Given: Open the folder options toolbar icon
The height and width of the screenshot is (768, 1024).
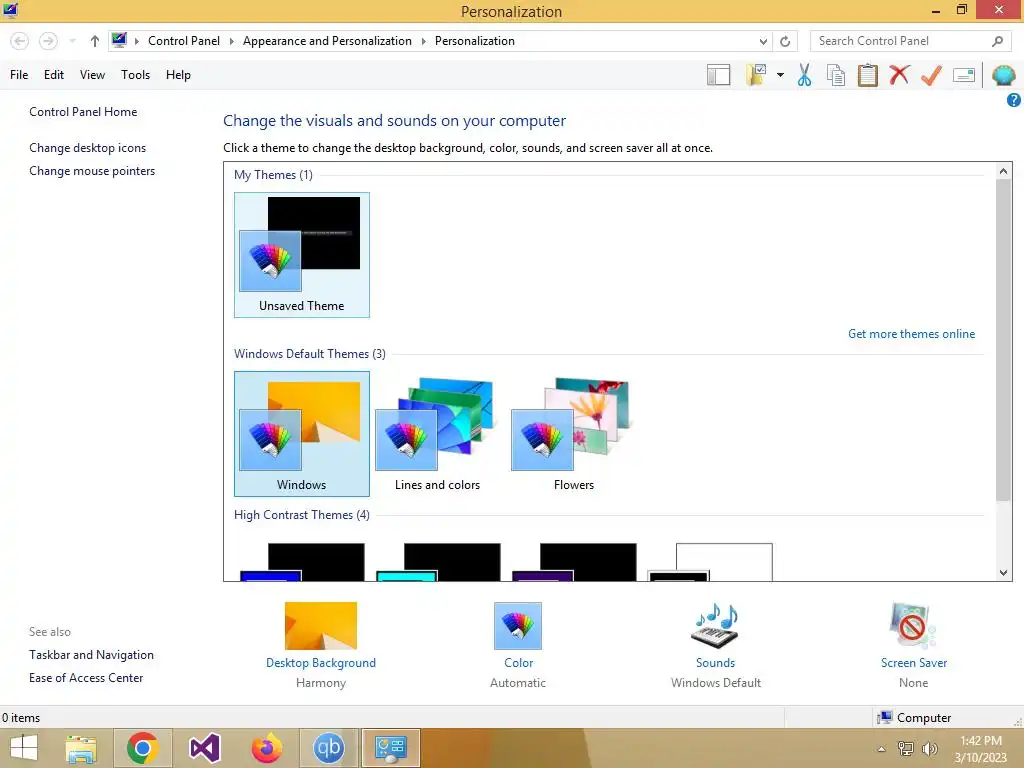Looking at the screenshot, I should 756,75.
